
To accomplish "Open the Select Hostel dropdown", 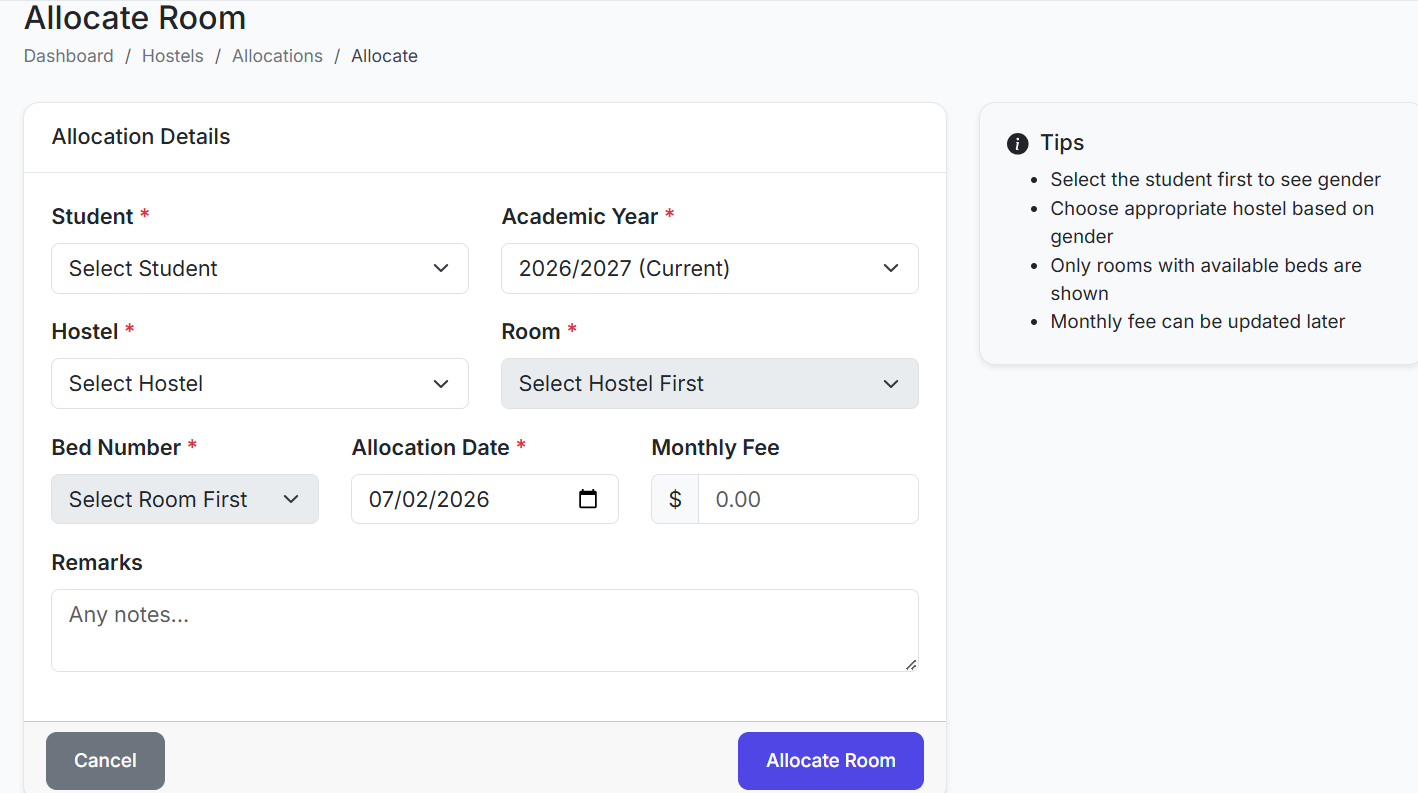I will pos(259,383).
